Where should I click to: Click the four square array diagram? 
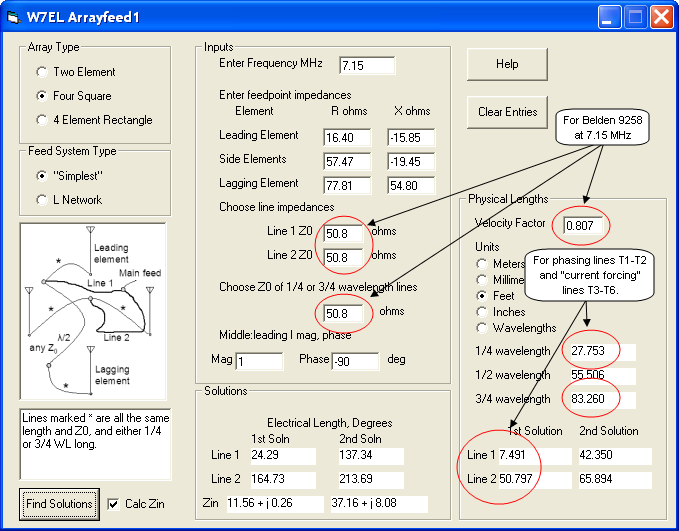(93, 311)
